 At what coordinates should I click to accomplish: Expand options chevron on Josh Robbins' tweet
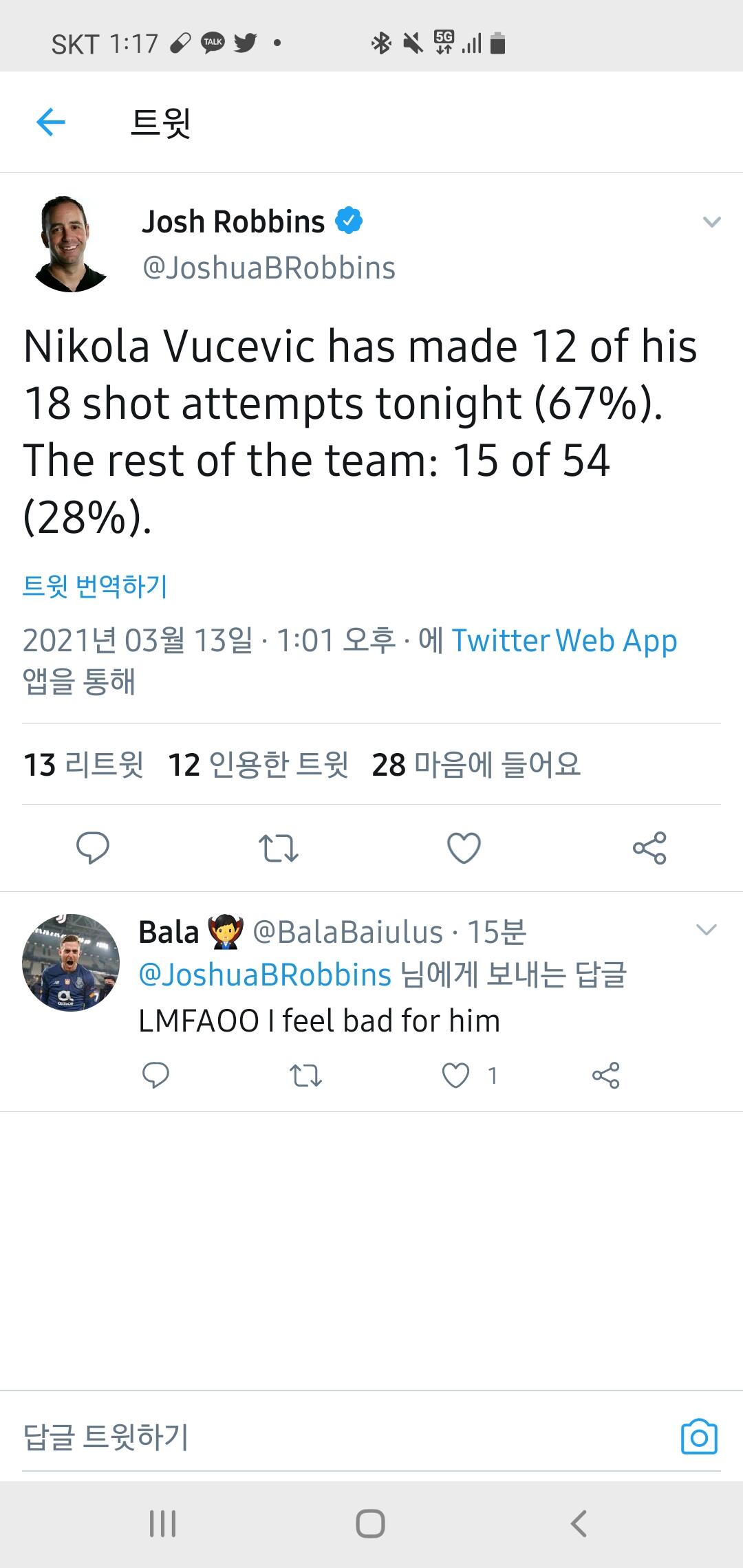pos(711,222)
